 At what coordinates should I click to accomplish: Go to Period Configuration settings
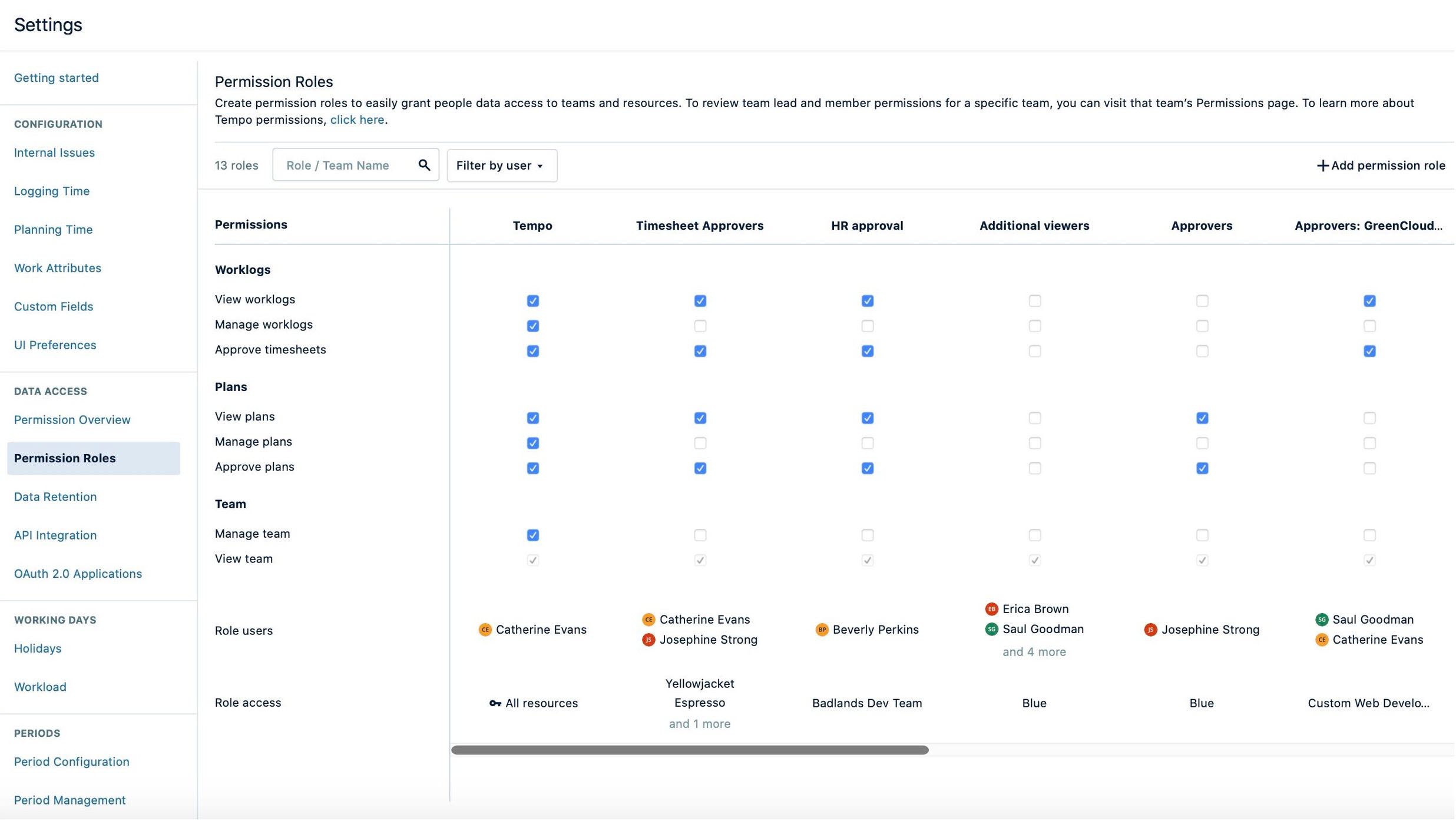tap(71, 761)
